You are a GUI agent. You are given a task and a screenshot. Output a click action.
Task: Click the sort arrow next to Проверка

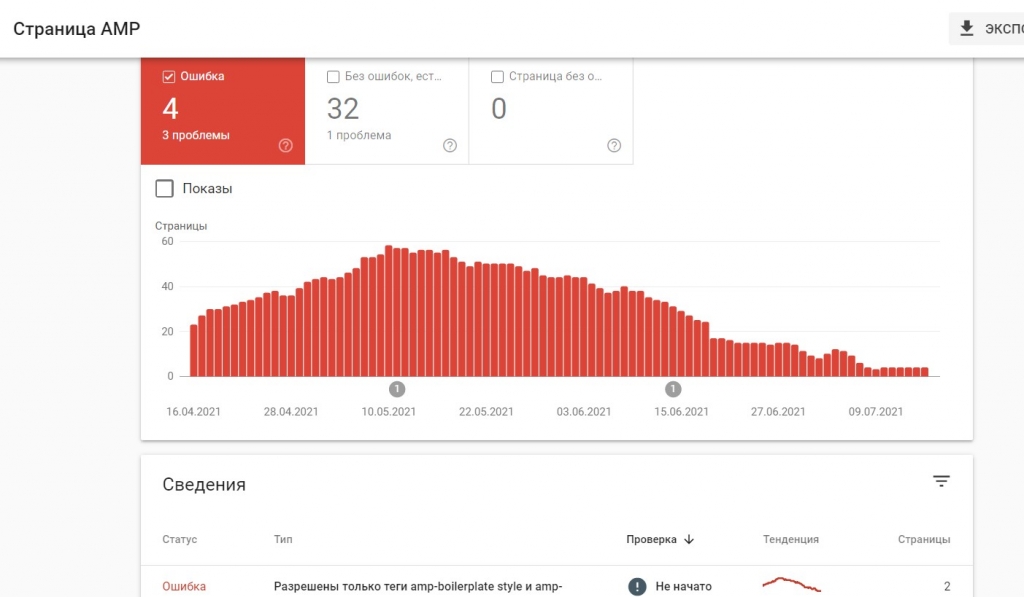689,540
